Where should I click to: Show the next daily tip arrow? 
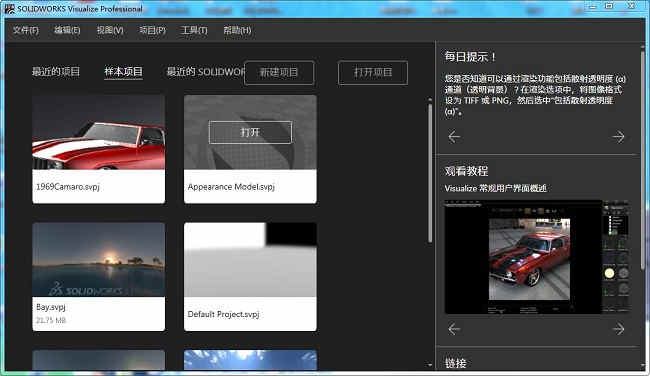[x=618, y=136]
